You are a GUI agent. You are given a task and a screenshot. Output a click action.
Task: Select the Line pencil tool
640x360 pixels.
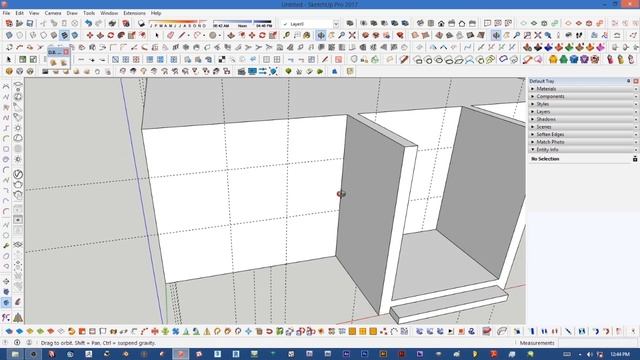click(182, 36)
